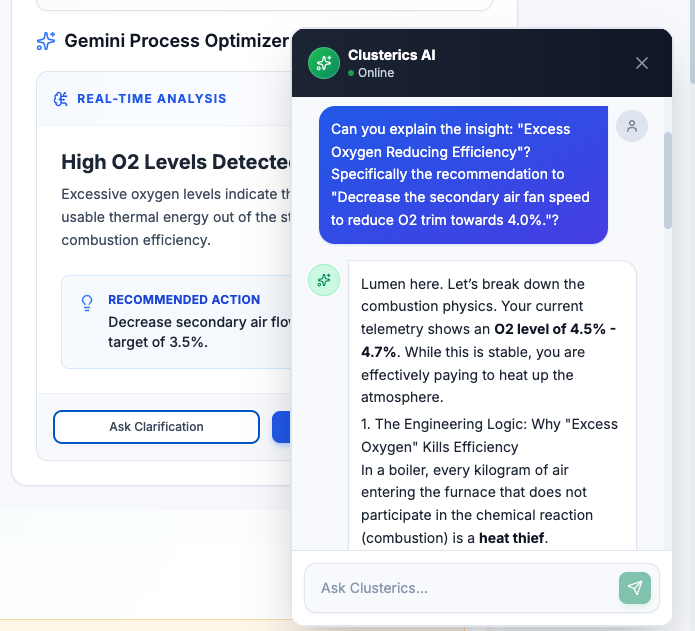This screenshot has width=695, height=631.
Task: Click the 'The Engineering Logic' section heading
Action: click(x=489, y=436)
